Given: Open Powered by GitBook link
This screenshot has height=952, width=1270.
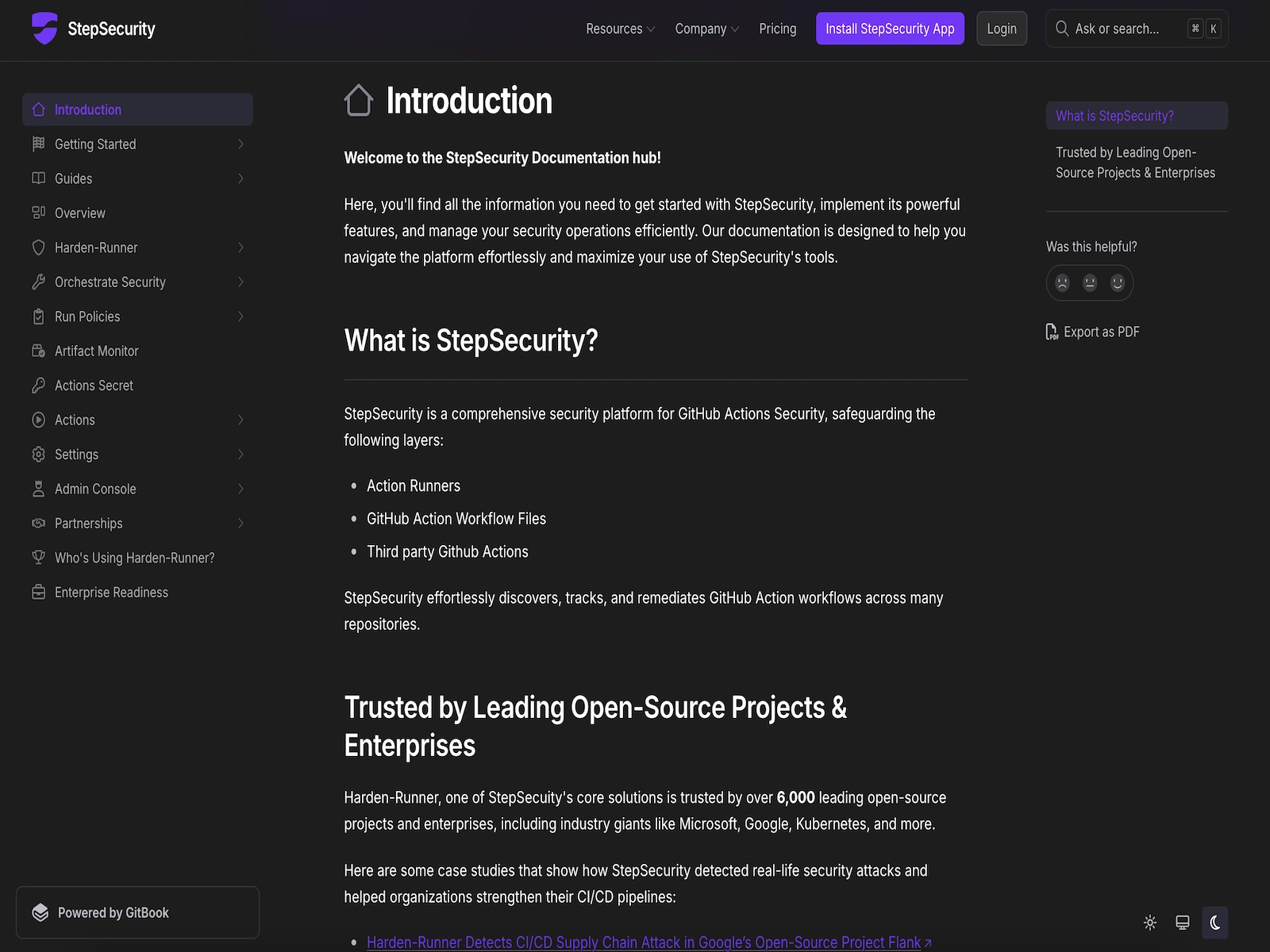Looking at the screenshot, I should [x=137, y=913].
